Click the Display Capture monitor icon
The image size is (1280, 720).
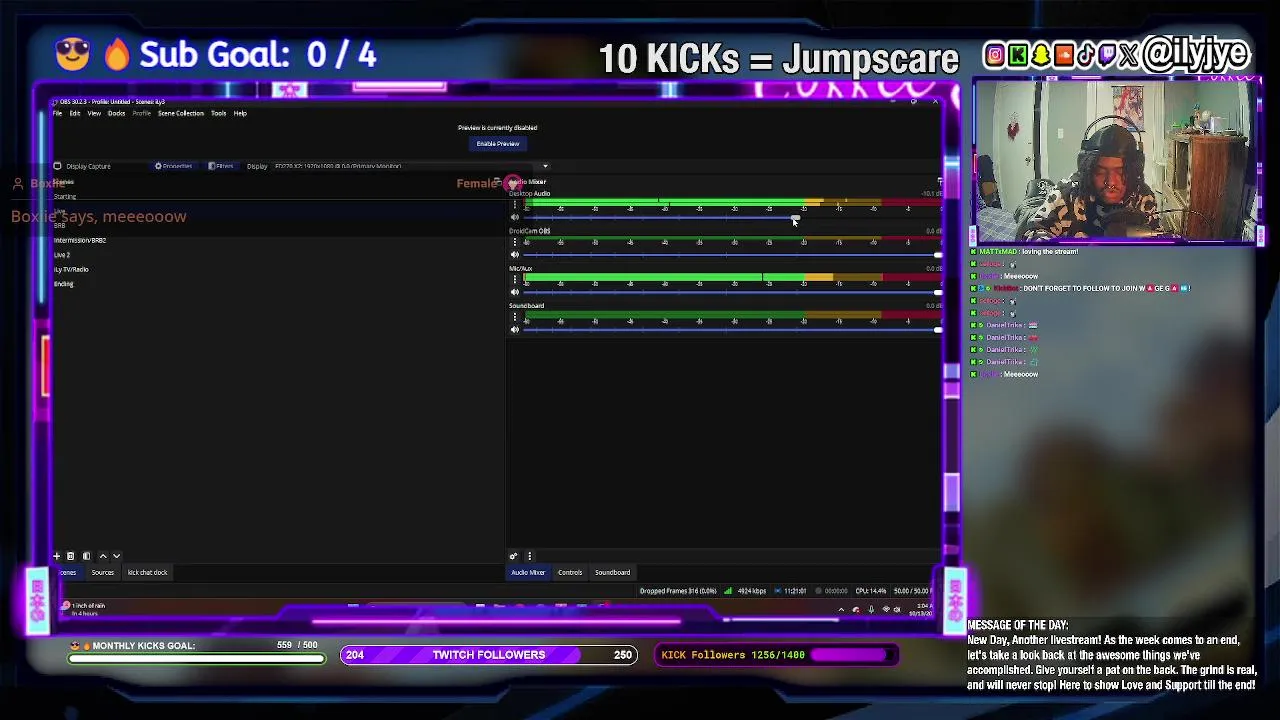57,166
